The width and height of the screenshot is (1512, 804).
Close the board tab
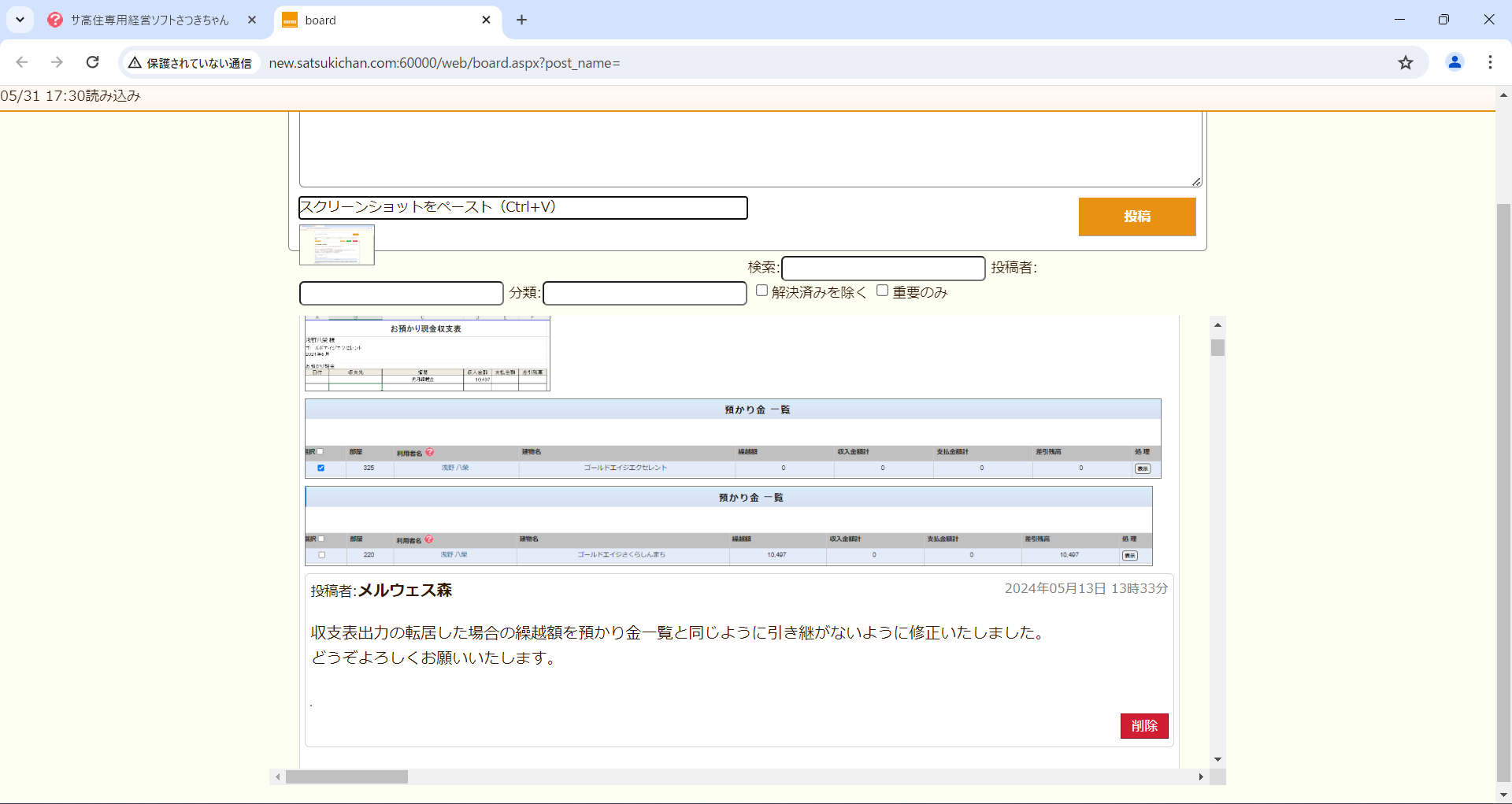[486, 20]
